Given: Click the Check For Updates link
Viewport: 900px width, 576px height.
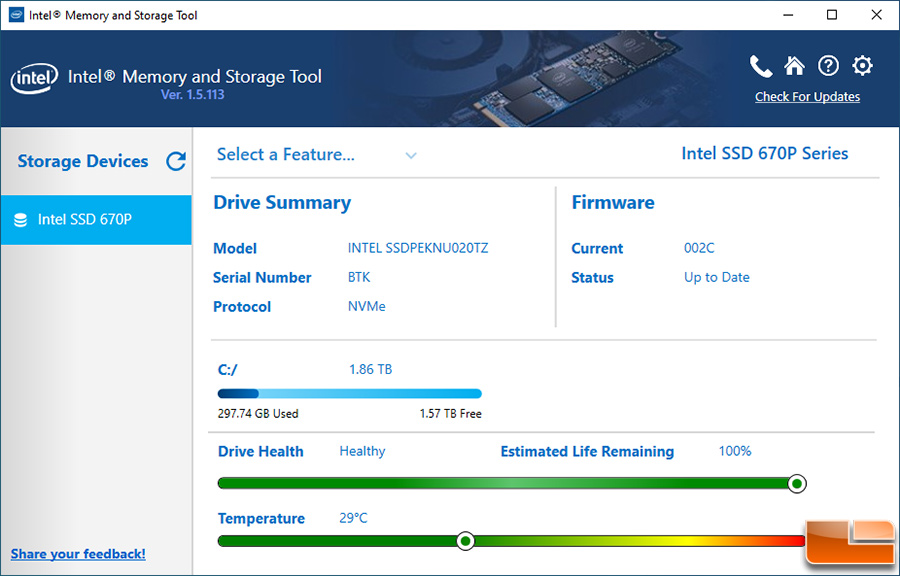Looking at the screenshot, I should click(x=807, y=96).
